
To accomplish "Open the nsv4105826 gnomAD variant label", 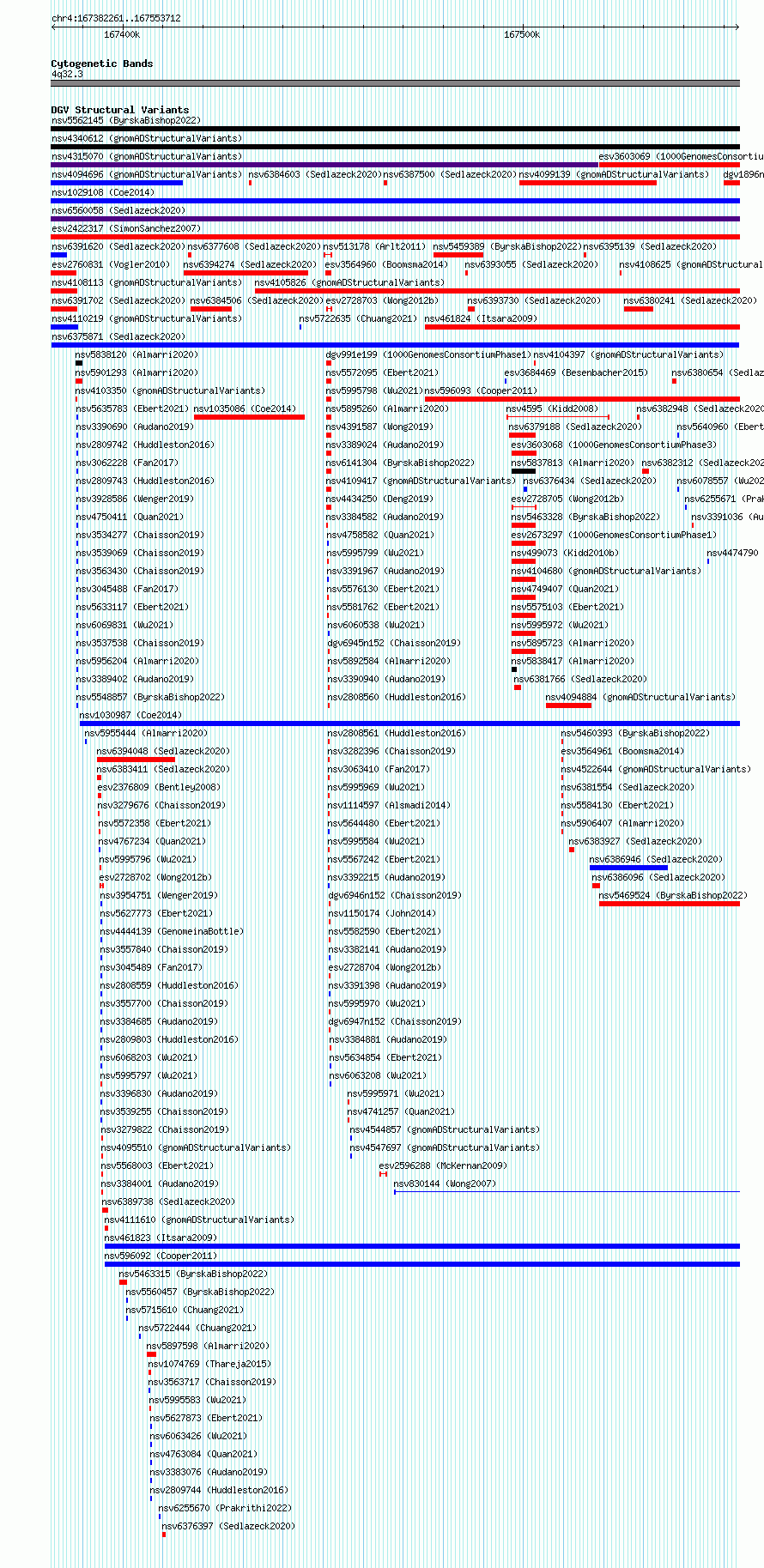I will coord(349,282).
